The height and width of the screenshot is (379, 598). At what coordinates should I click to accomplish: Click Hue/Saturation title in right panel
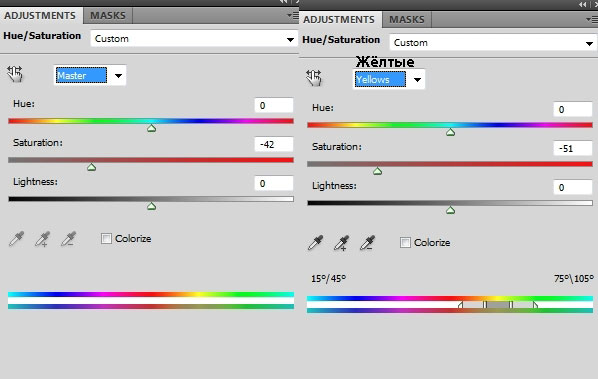click(x=341, y=40)
